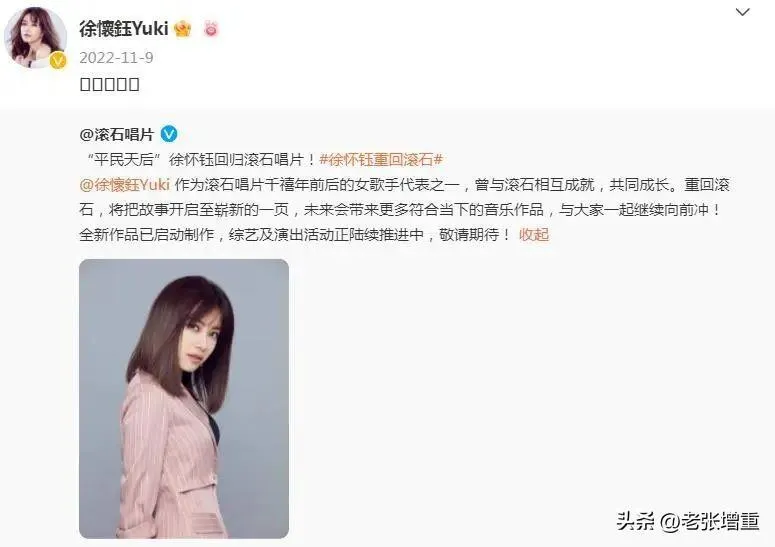Open the @滚石唱片 account link
The width and height of the screenshot is (775, 547).
117,134
